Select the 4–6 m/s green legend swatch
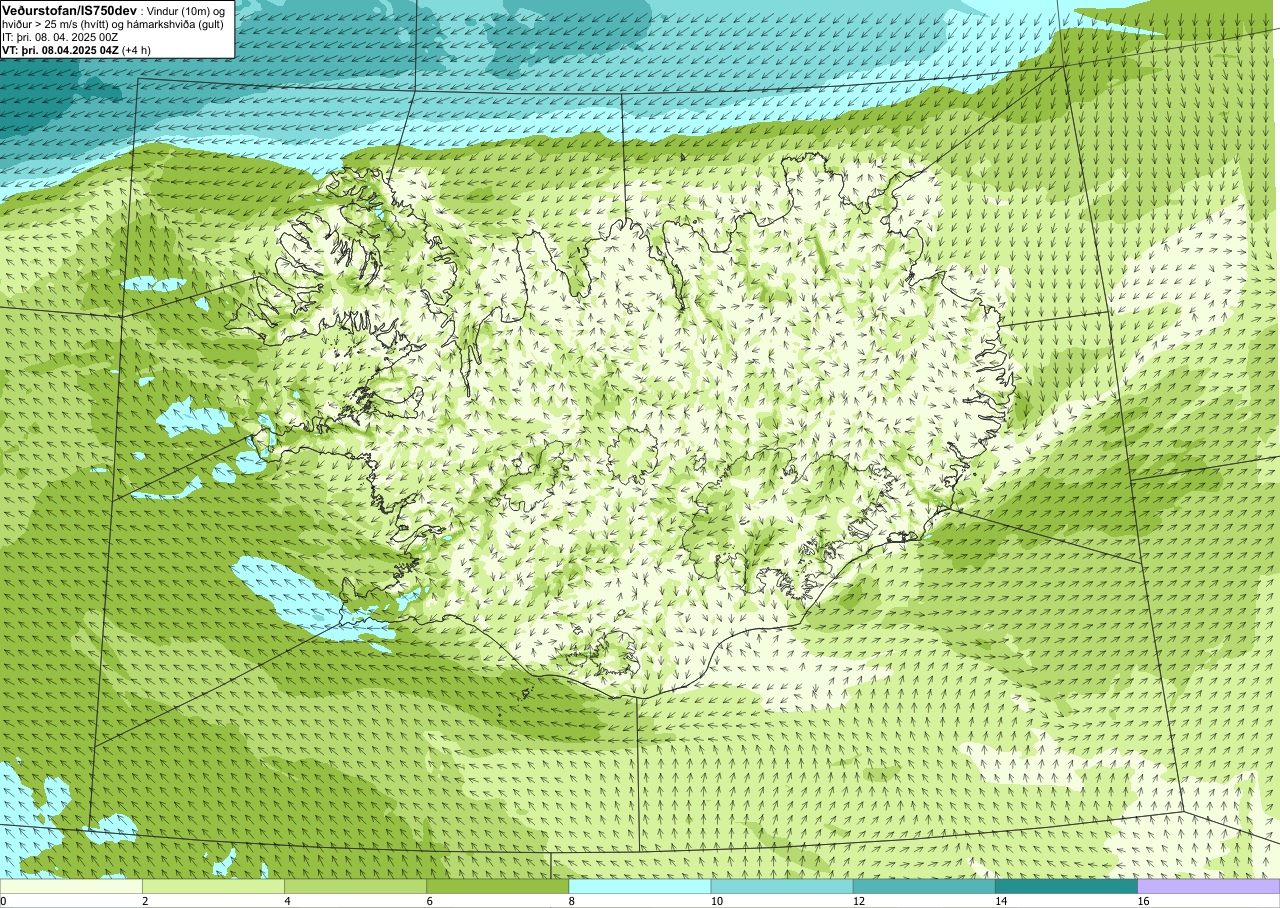 (x=355, y=886)
